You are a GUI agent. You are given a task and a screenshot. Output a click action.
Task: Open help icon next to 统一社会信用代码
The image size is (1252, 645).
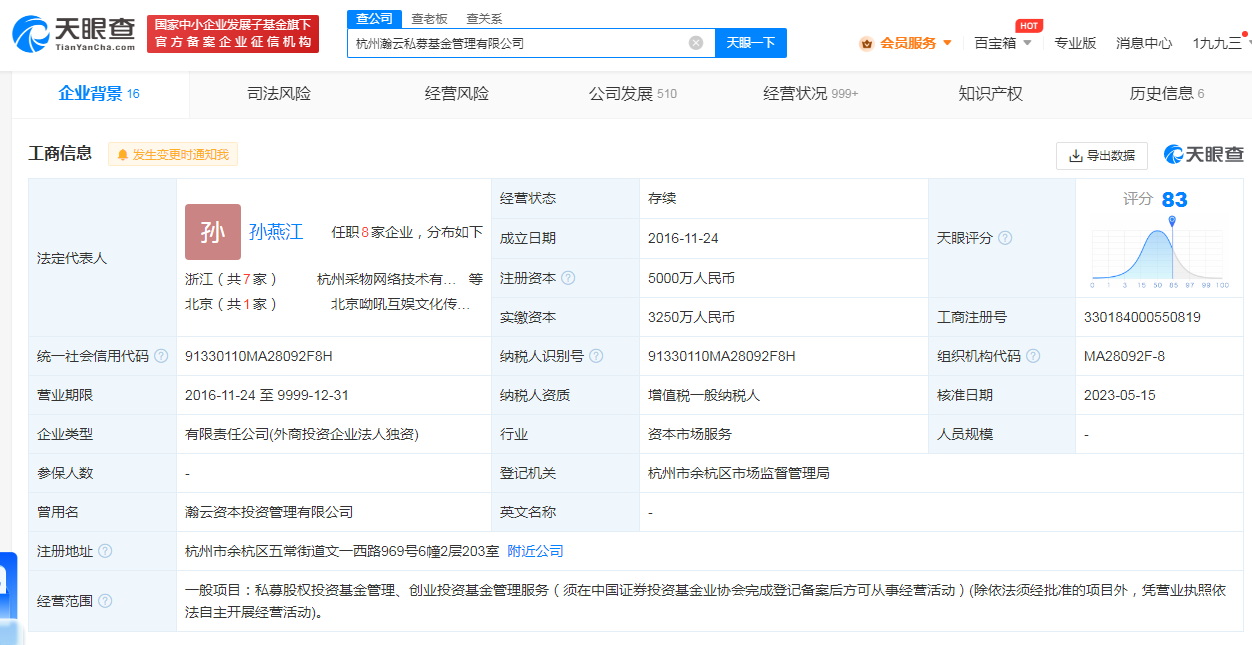[161, 356]
